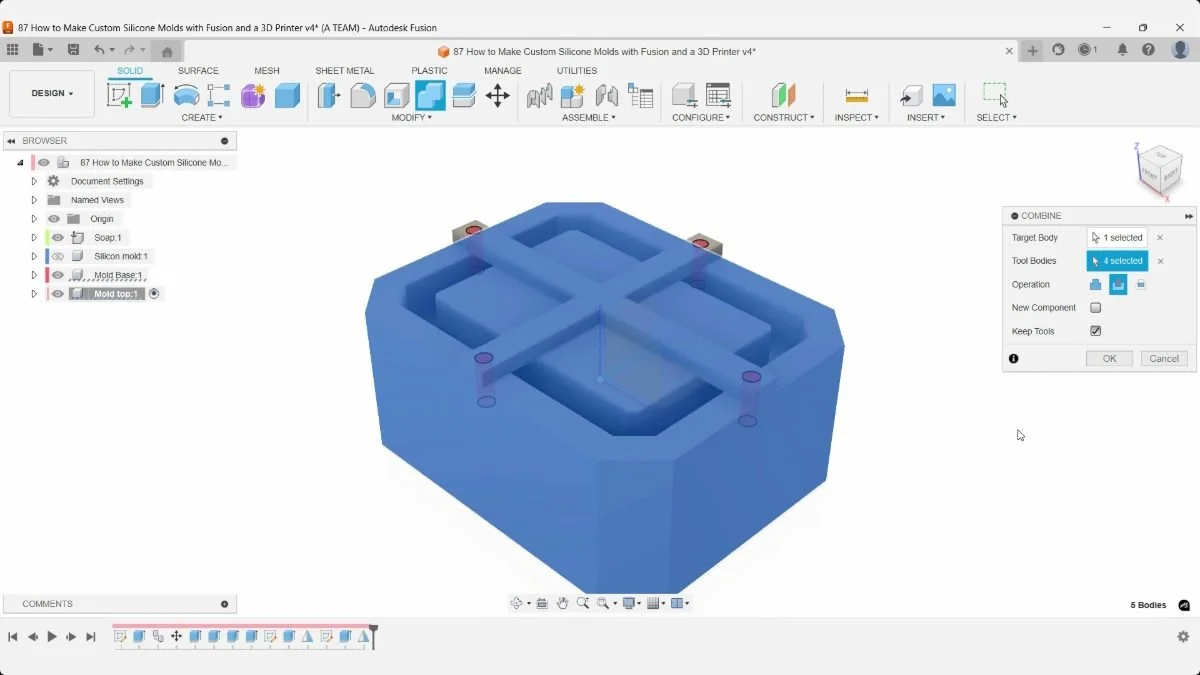Choose the Join operation icon
This screenshot has height=675, width=1200.
1095,285
